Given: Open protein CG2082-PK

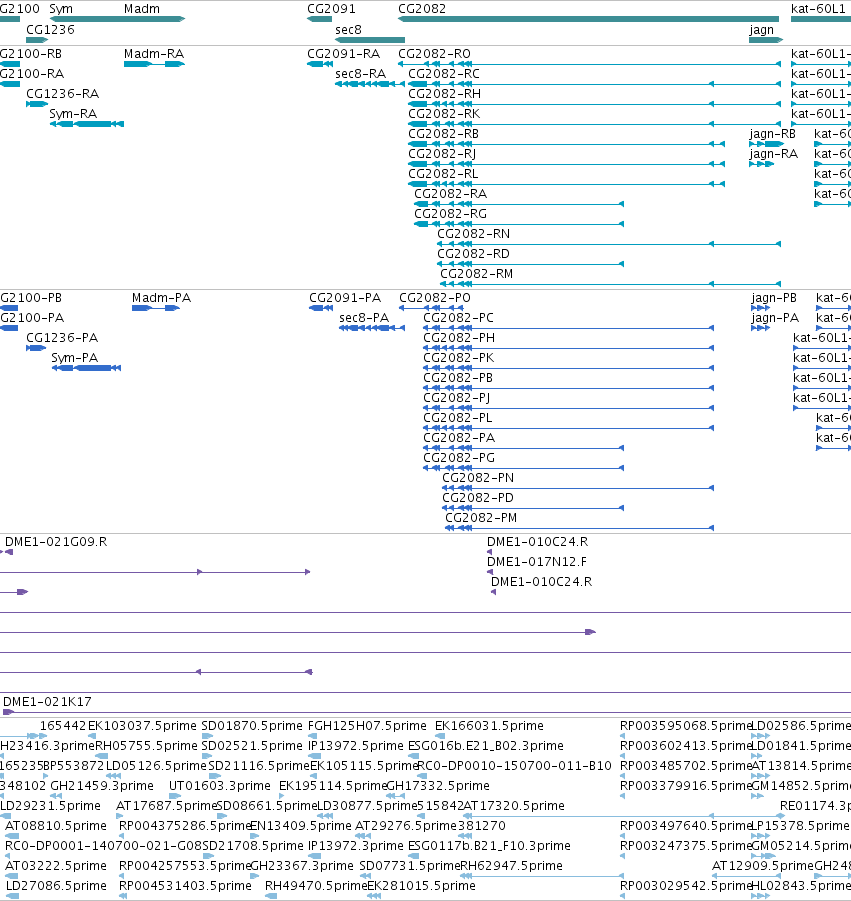Looking at the screenshot, I should tap(459, 358).
